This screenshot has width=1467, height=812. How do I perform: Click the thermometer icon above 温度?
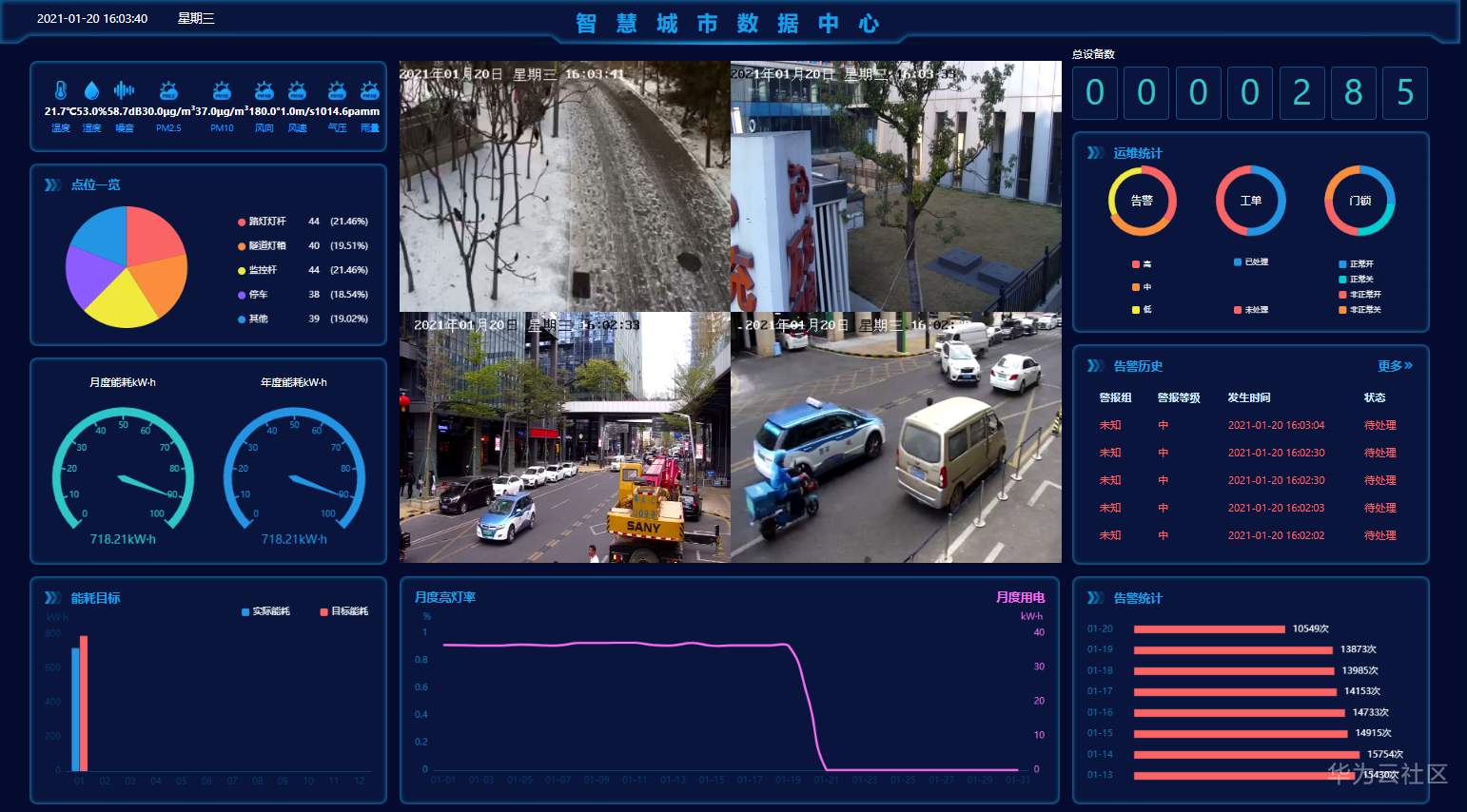click(61, 90)
